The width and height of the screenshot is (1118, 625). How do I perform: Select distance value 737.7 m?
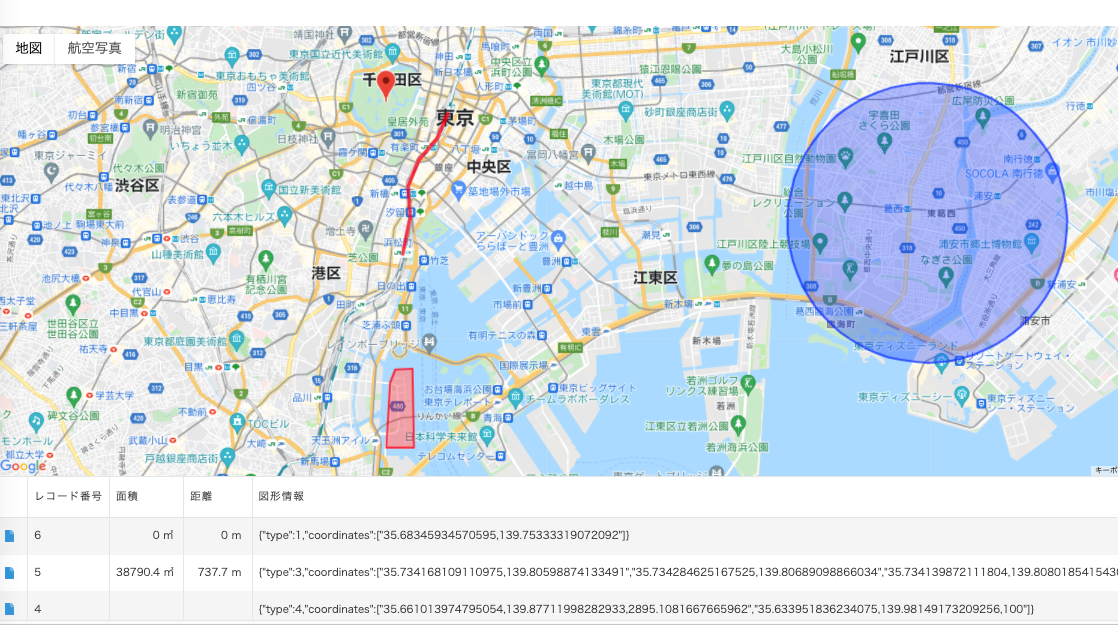coord(219,572)
